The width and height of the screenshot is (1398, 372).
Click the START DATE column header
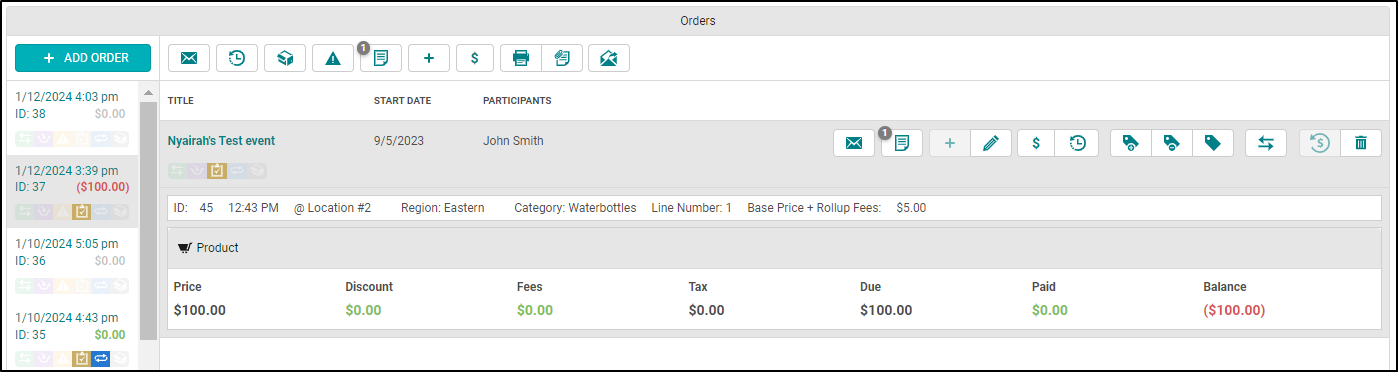(402, 101)
